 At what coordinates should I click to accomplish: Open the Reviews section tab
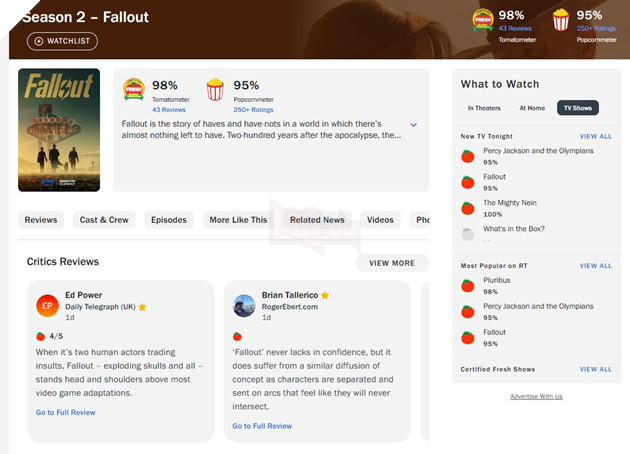41,220
